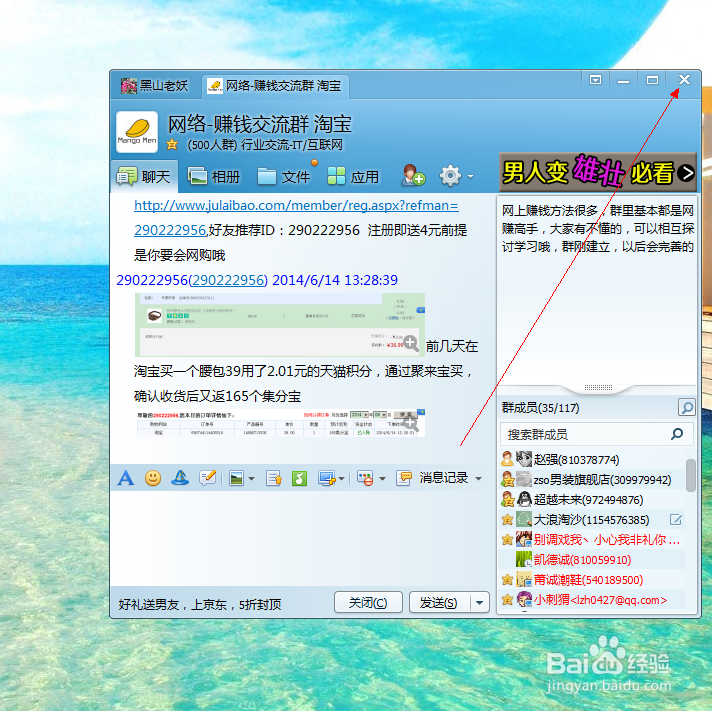Expand the screen capture dropdown arrow
This screenshot has height=711, width=712.
tap(341, 479)
